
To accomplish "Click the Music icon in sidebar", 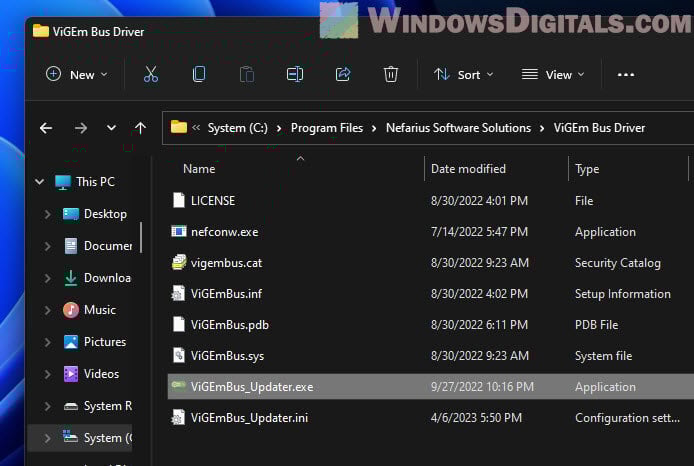I will (71, 310).
